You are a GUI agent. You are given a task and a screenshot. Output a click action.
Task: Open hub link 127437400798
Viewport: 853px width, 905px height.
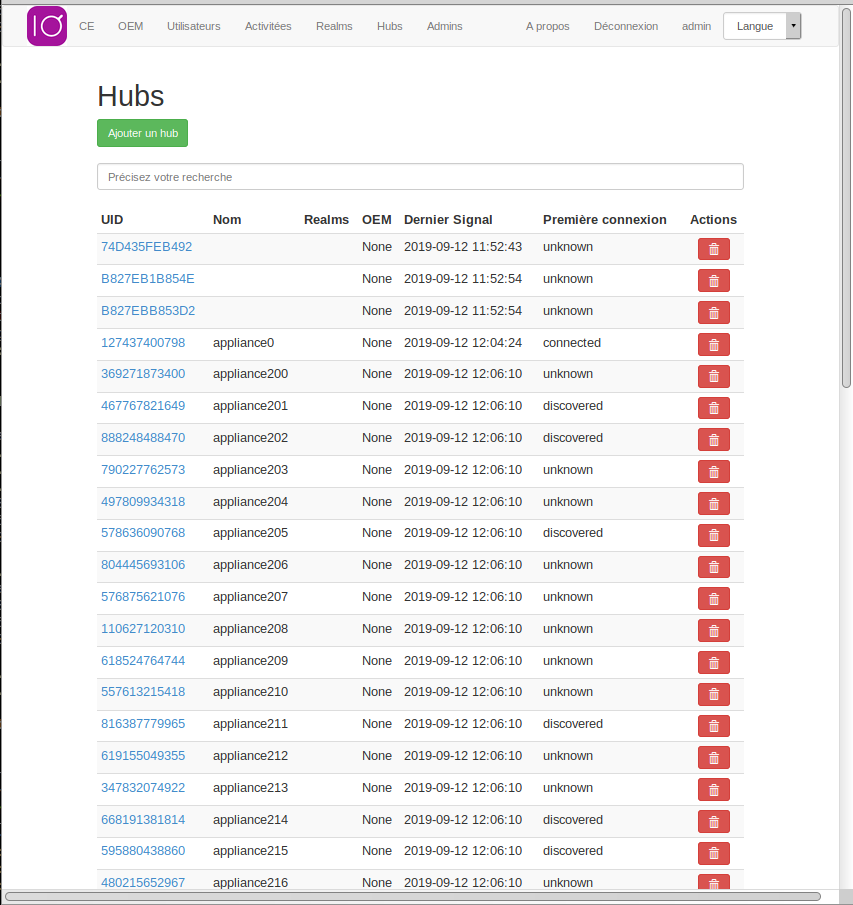click(143, 342)
